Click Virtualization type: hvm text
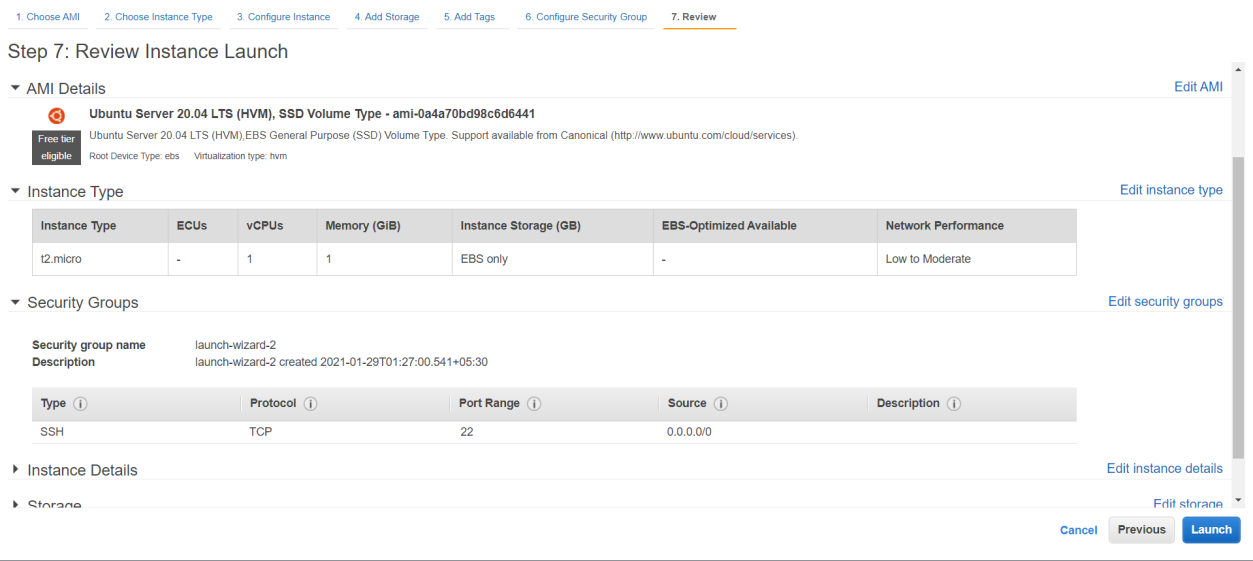 coord(241,156)
